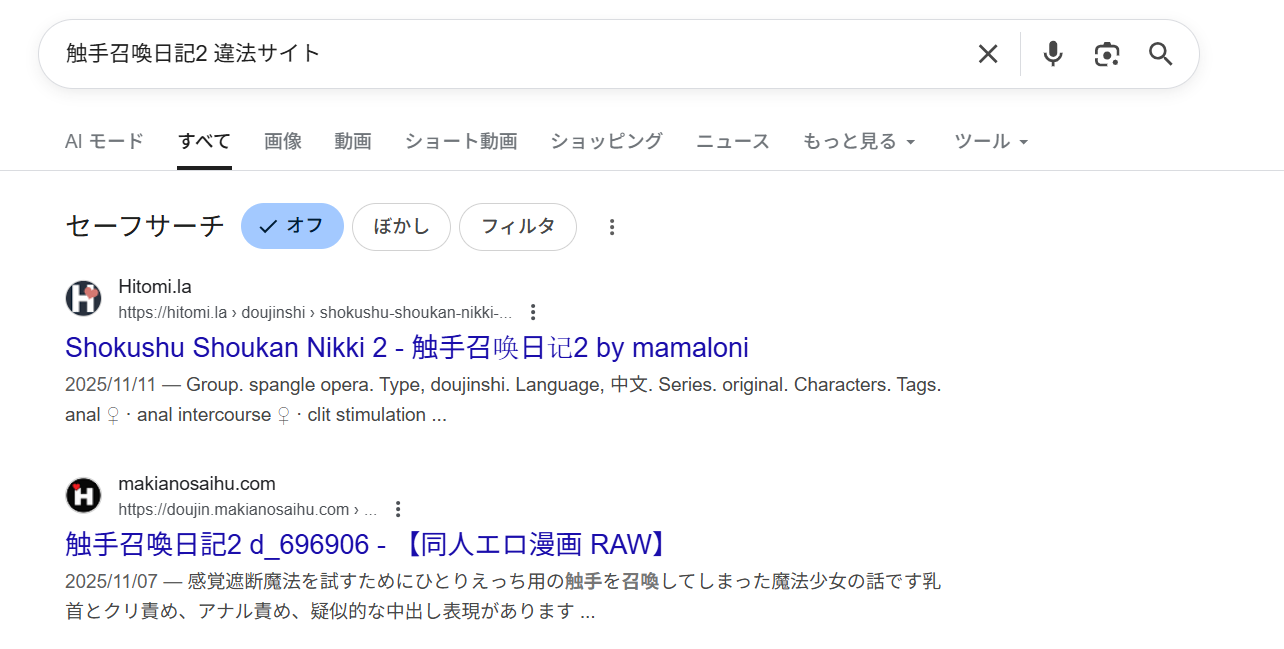1284x649 pixels.
Task: Open the ニュース tab
Action: (x=732, y=141)
